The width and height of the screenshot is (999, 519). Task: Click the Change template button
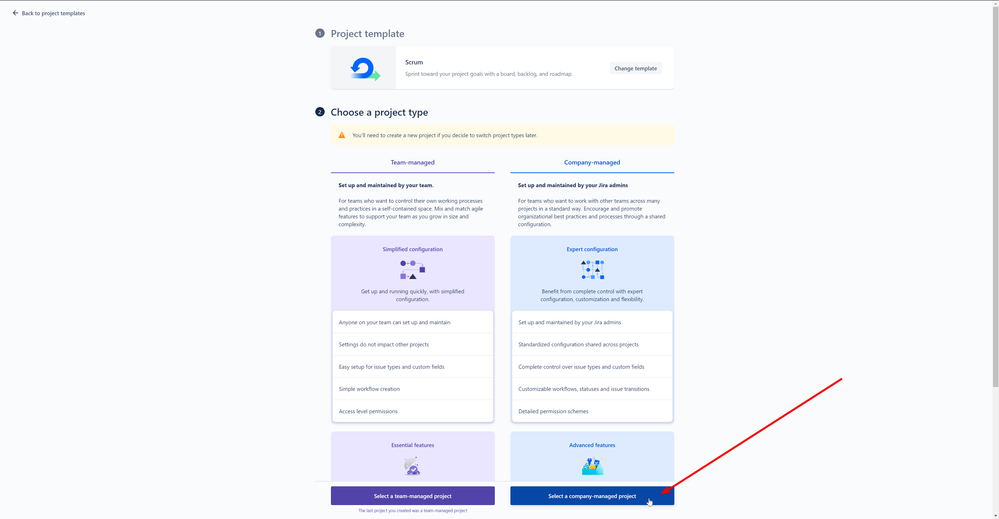click(x=635, y=68)
